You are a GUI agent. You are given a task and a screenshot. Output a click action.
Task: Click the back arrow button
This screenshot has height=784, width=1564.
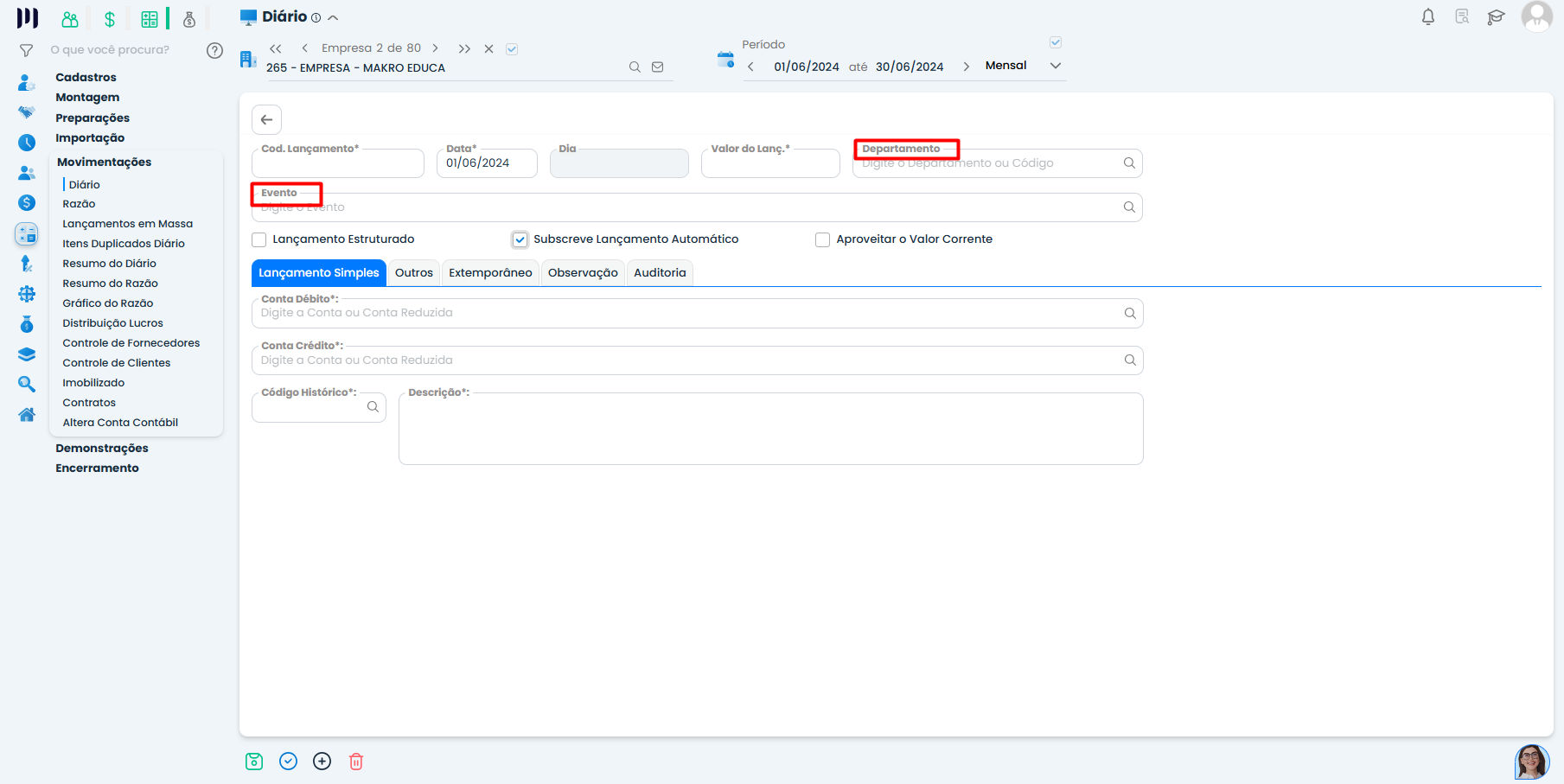[266, 120]
